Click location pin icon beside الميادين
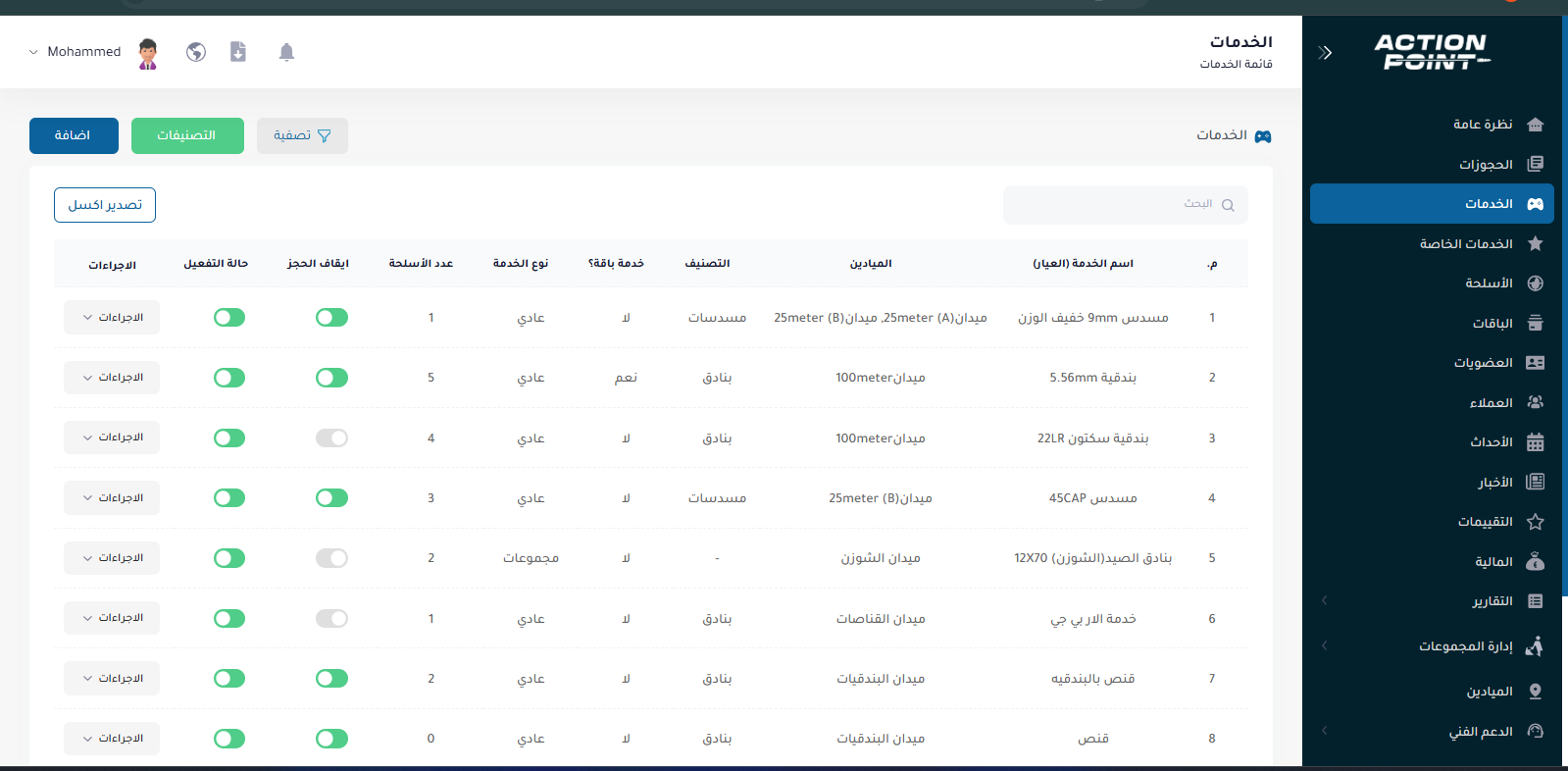This screenshot has height=771, width=1568. [1536, 692]
